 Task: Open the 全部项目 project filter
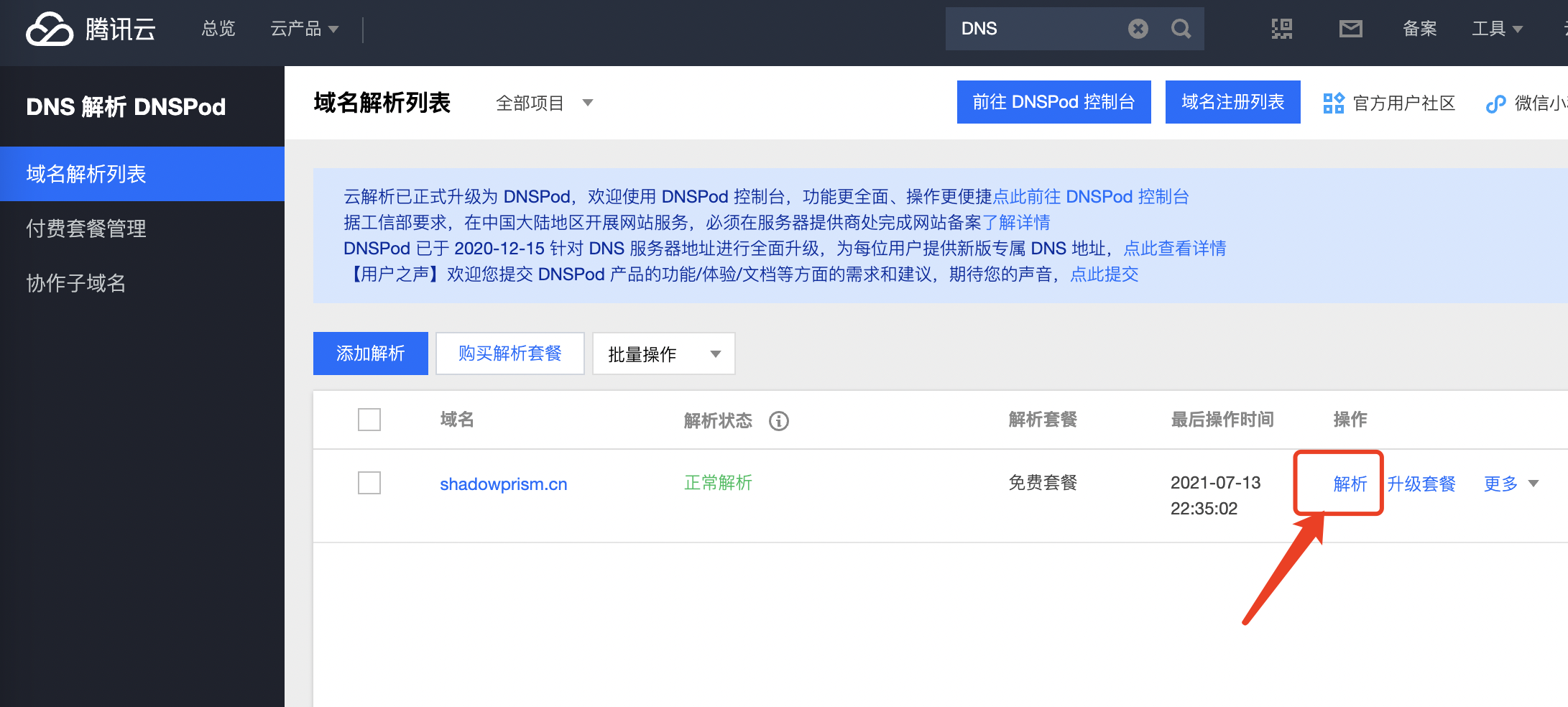coord(544,103)
